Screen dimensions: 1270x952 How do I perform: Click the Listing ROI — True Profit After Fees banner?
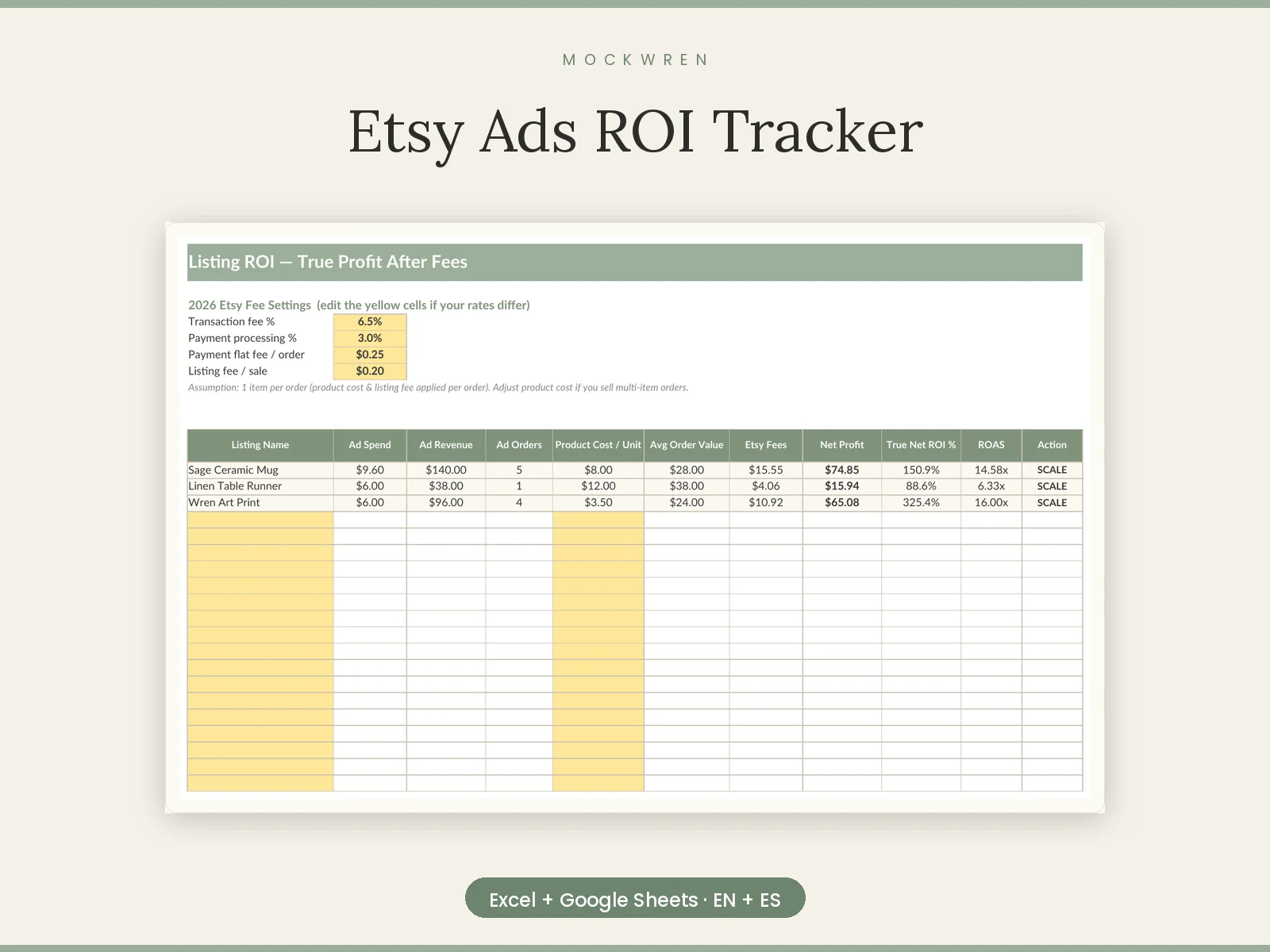(635, 263)
